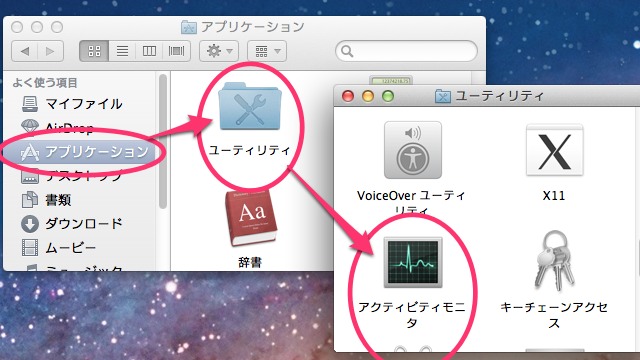The height and width of the screenshot is (360, 640).
Task: Go back with the left arrow button
Action: (24, 51)
